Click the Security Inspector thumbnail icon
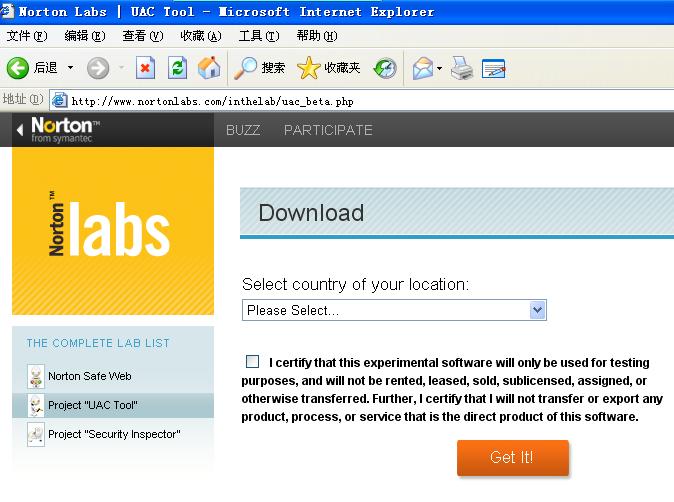 click(36, 435)
